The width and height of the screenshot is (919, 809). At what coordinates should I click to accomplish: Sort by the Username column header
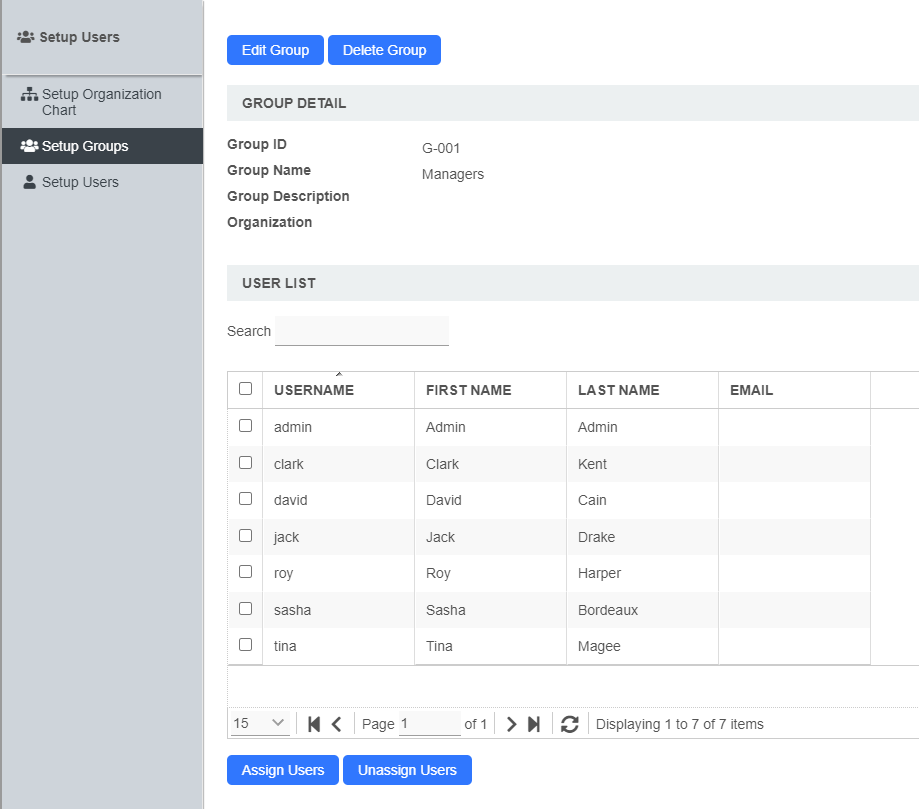point(314,390)
